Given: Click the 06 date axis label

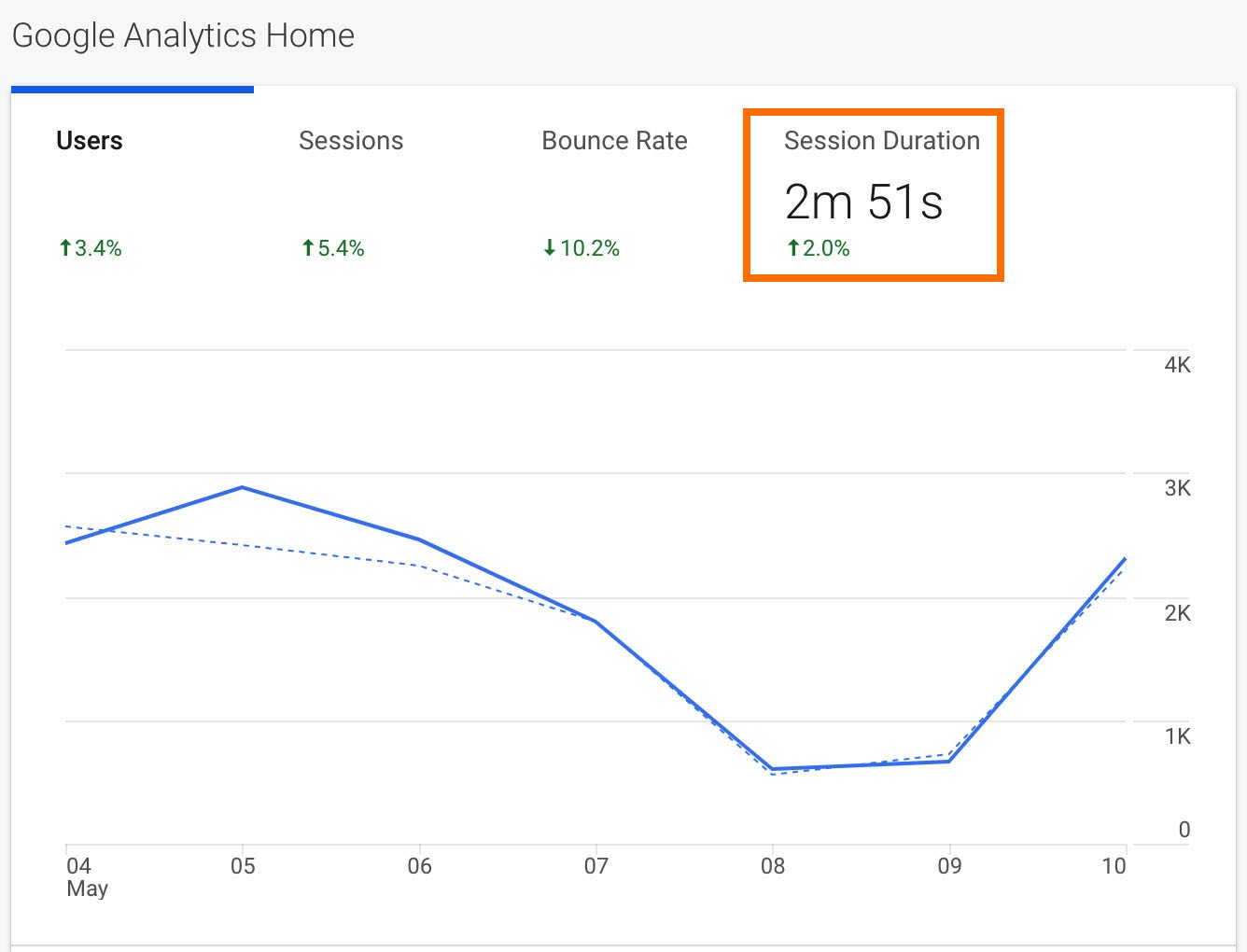Looking at the screenshot, I should [x=419, y=866].
